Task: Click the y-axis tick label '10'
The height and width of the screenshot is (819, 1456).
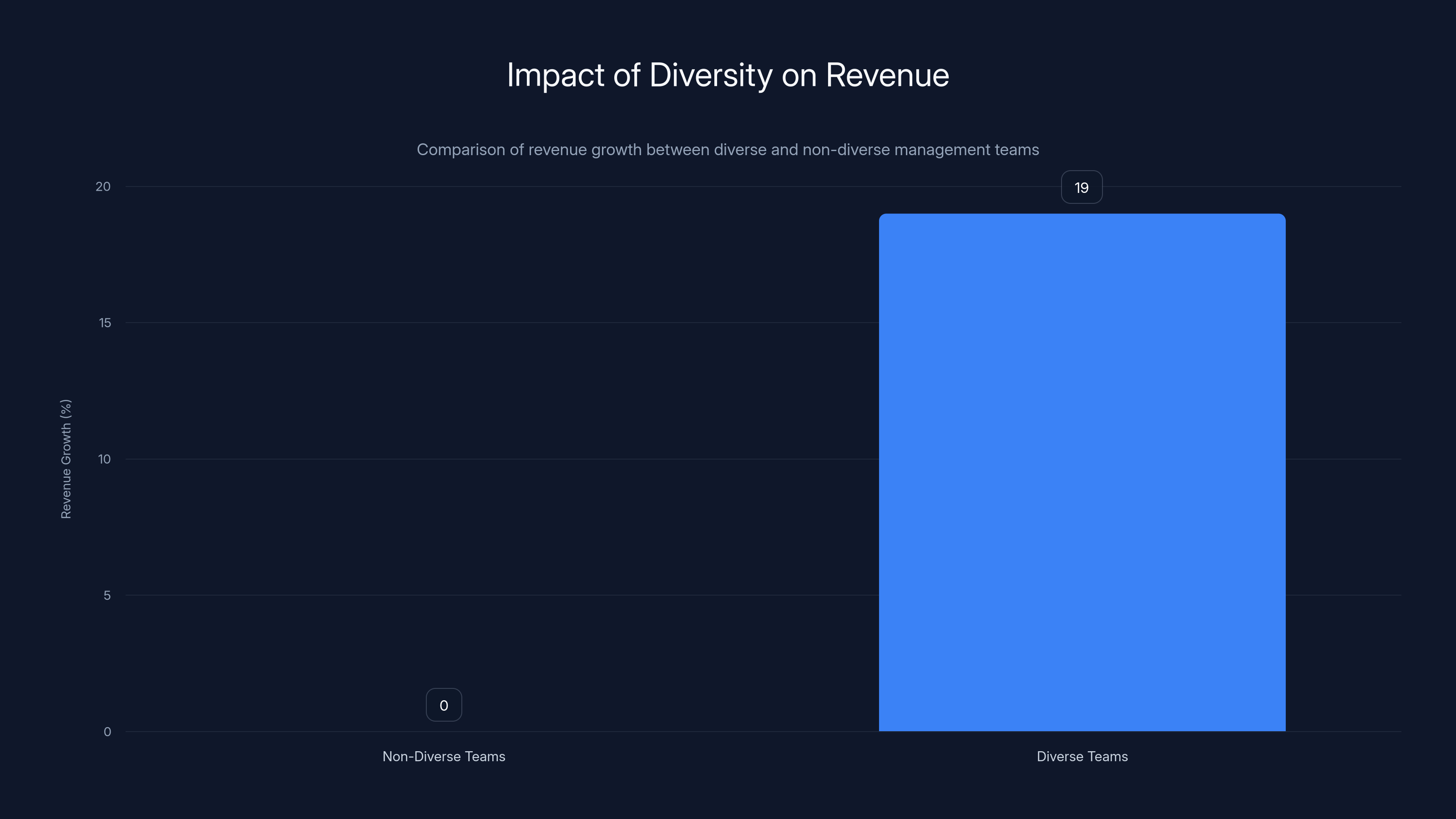Action: (104, 459)
